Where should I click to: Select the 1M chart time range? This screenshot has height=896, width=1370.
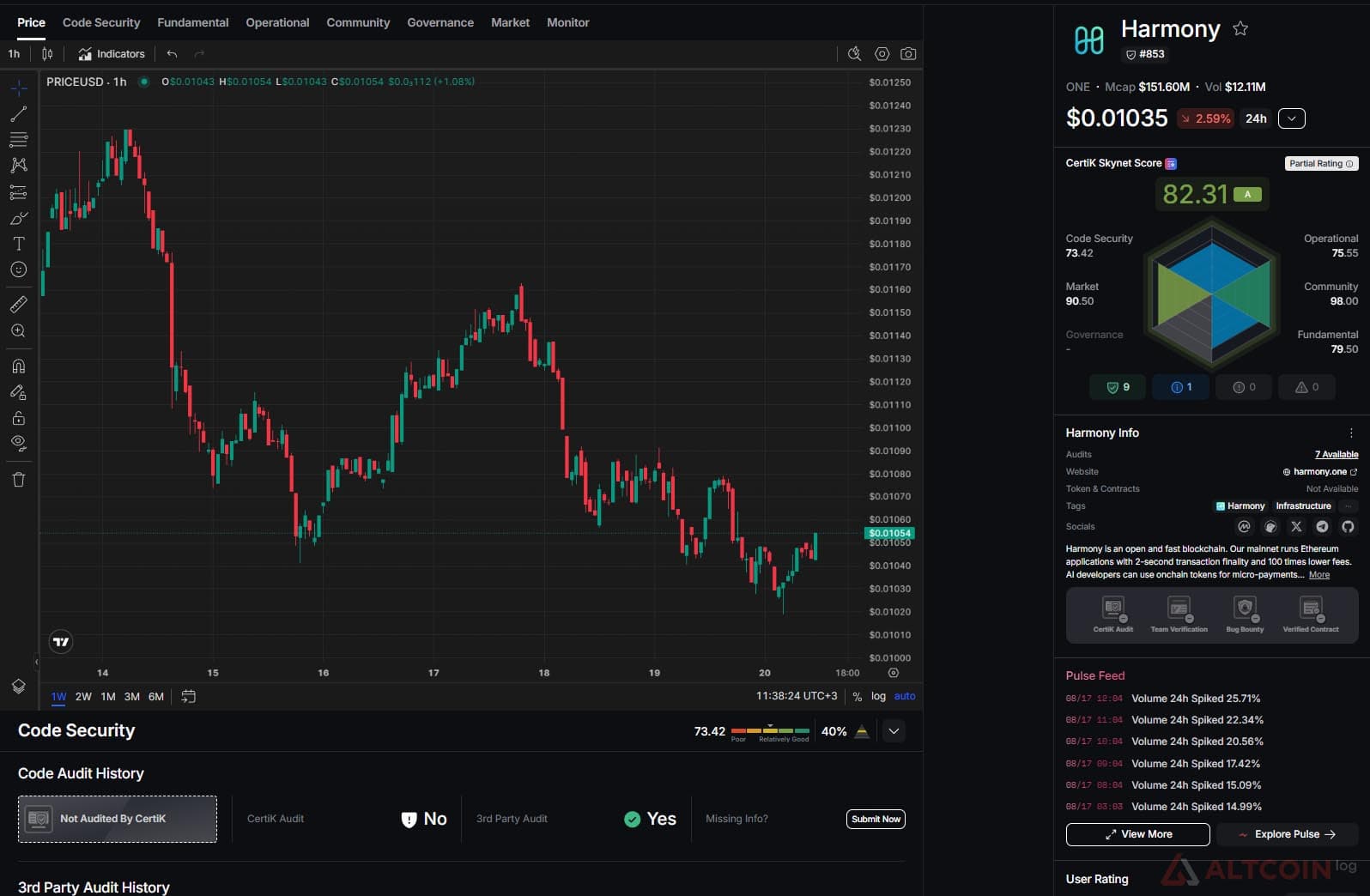click(108, 696)
